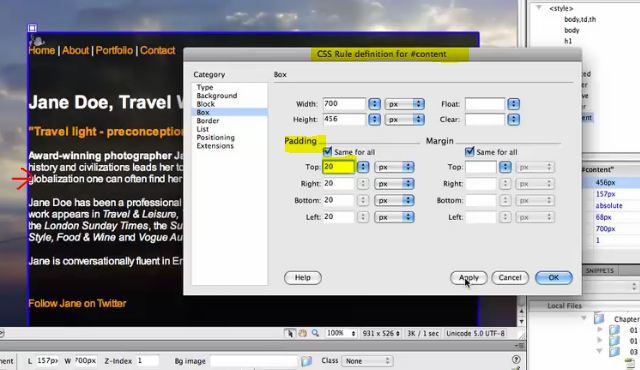Screen dimensions: 640x370
Task: Click the Apply button
Action: point(469,277)
